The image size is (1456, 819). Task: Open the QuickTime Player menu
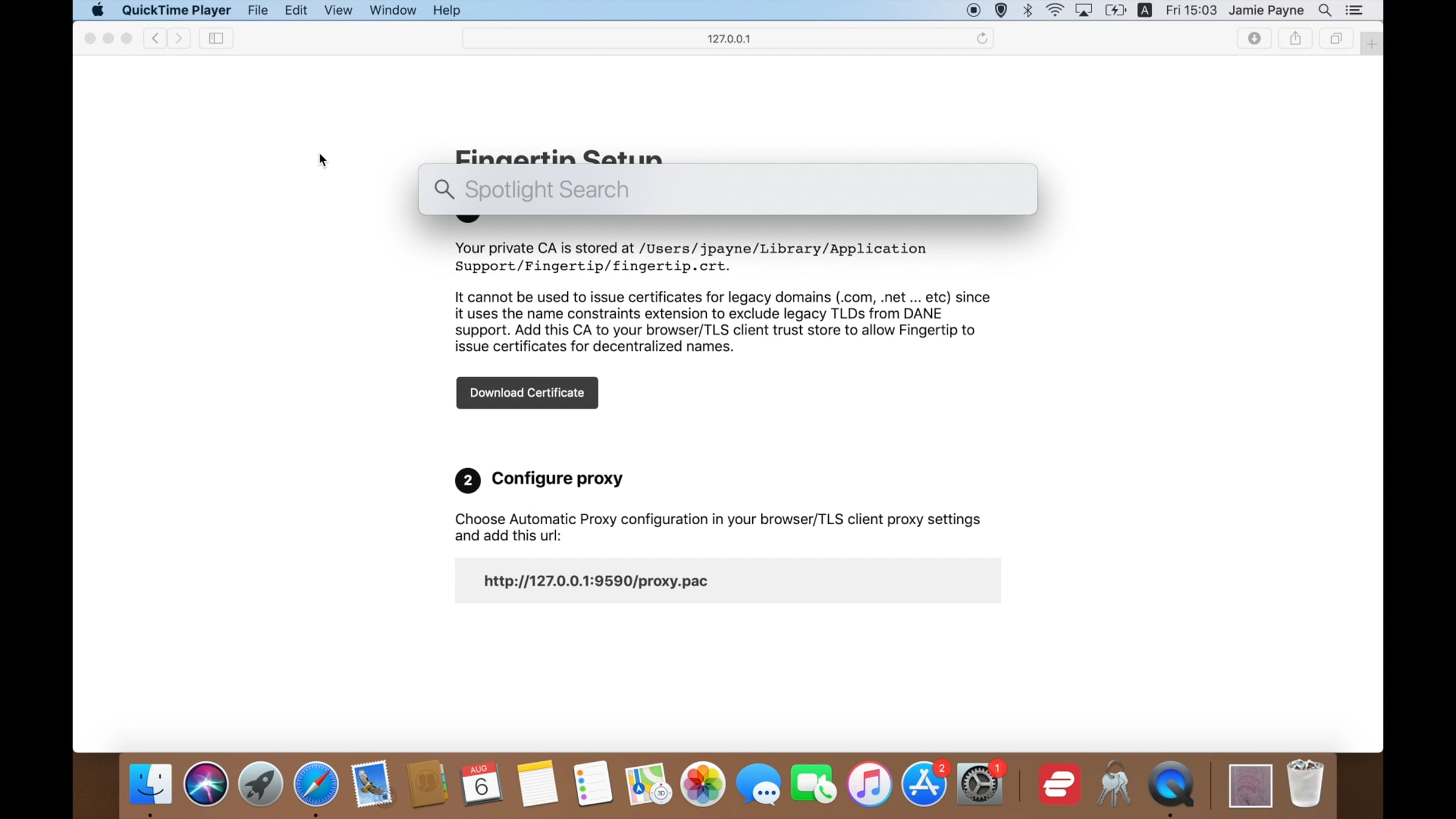[176, 10]
